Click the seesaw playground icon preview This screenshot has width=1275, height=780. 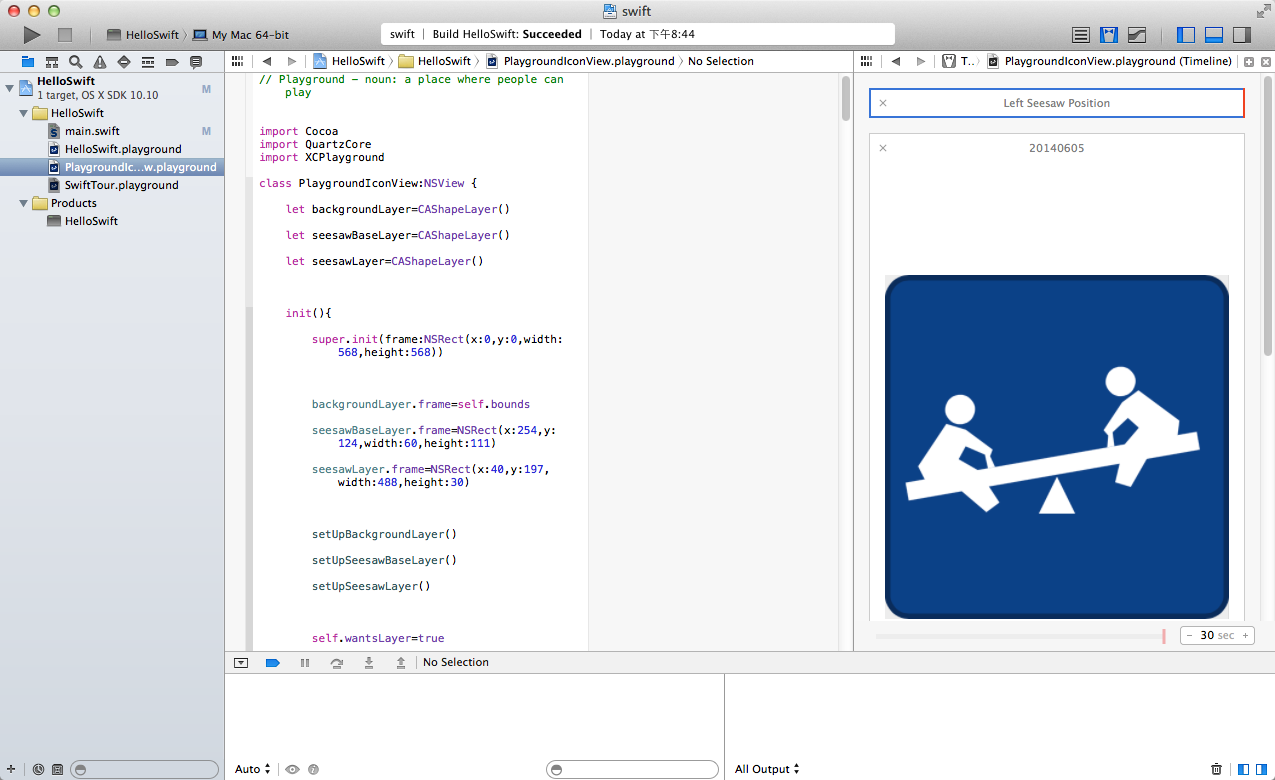pos(1057,446)
